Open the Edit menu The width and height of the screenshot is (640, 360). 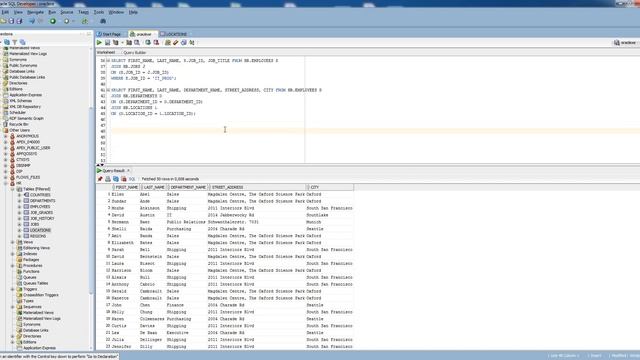(5, 12)
